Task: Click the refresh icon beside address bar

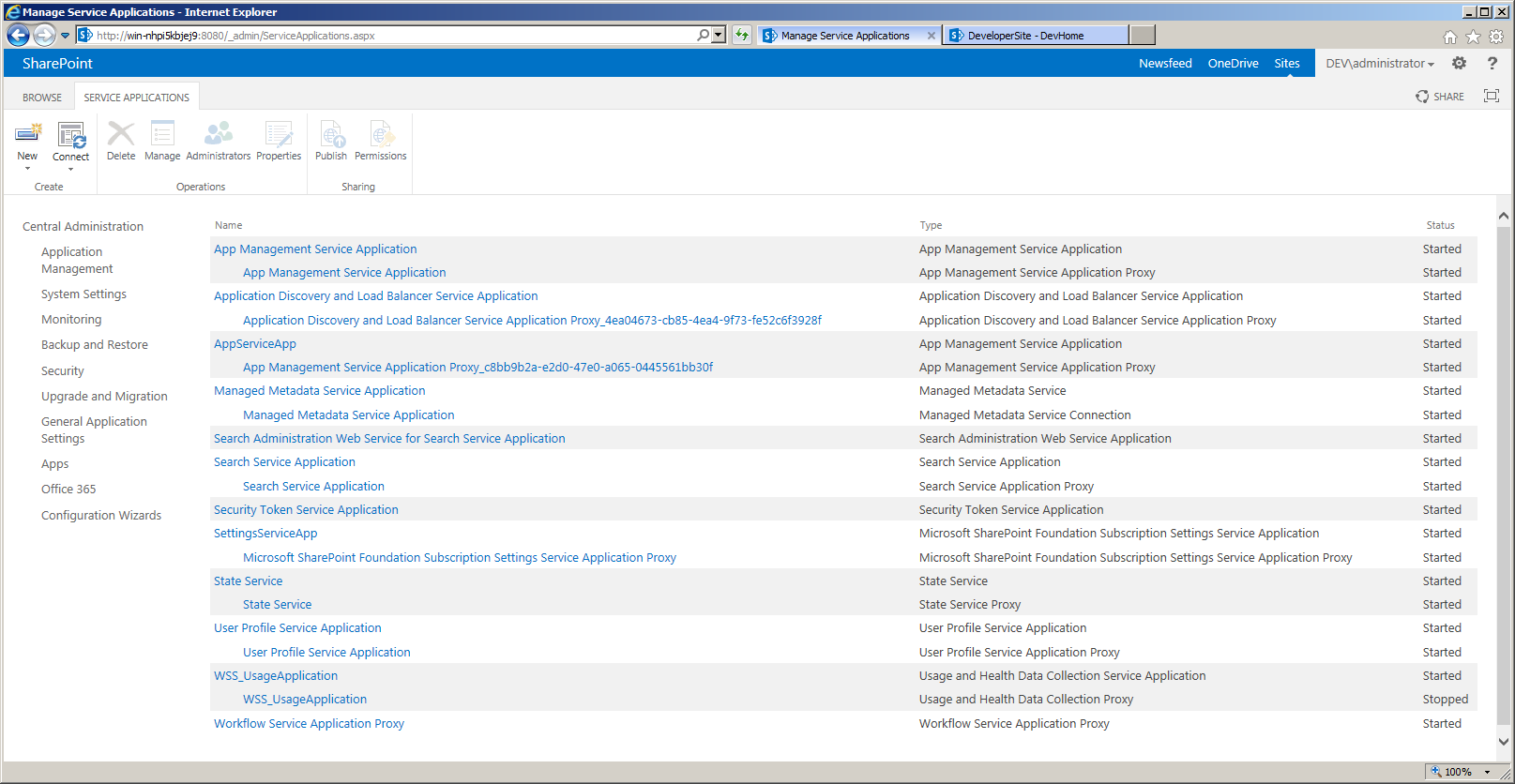Action: [742, 35]
